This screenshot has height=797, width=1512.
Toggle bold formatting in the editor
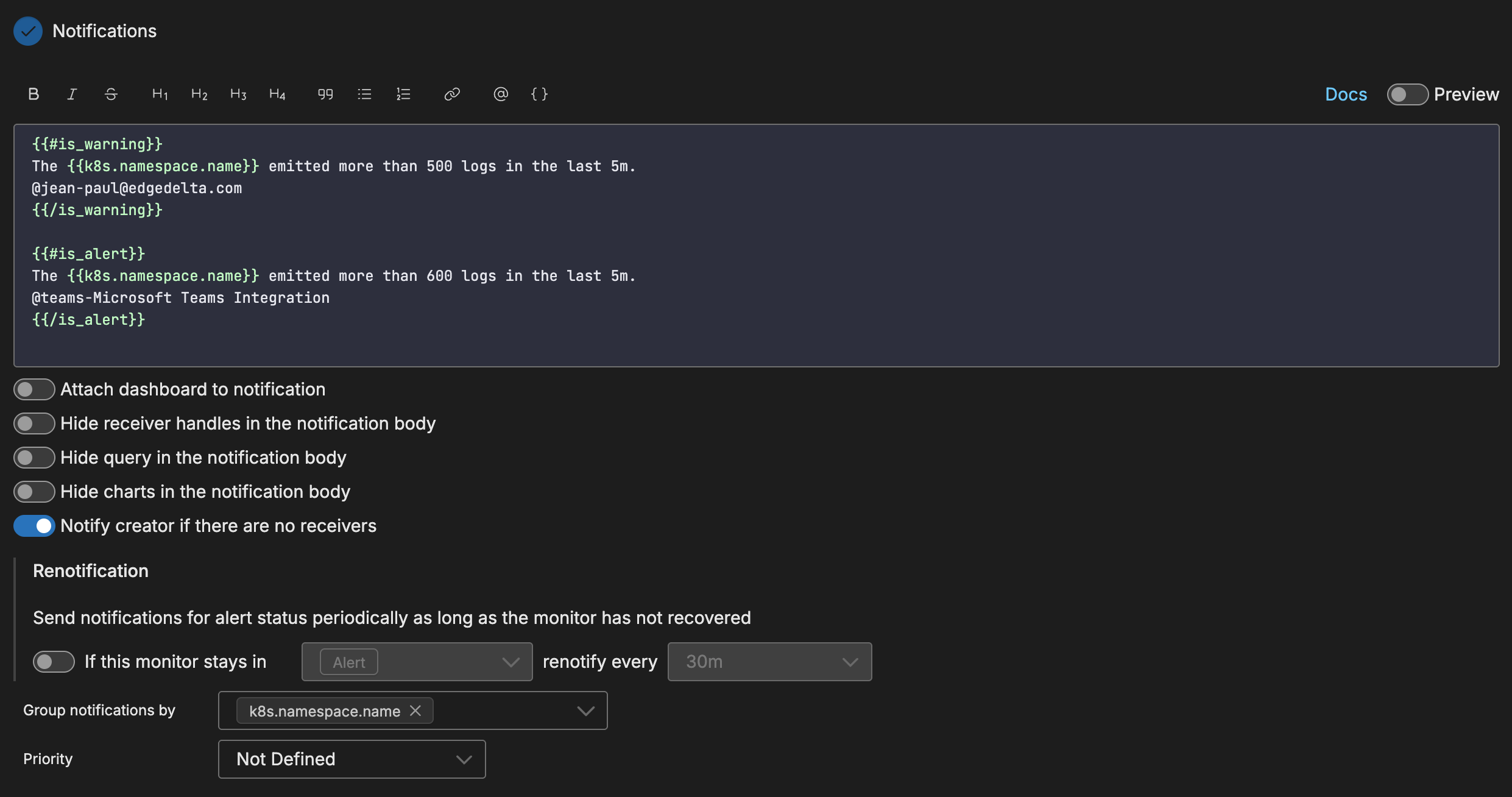[34, 94]
